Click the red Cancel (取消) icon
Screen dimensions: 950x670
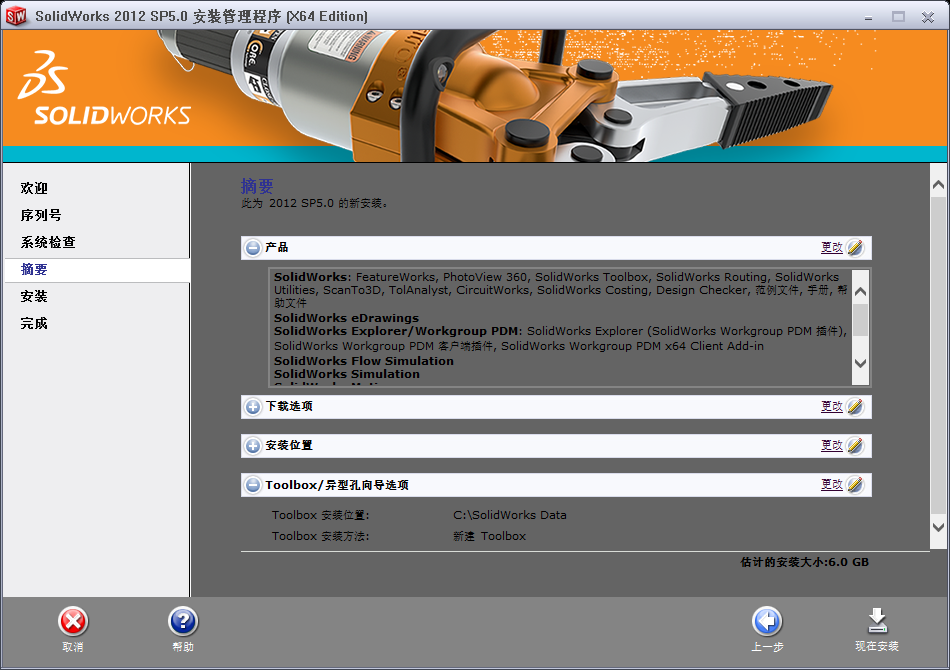[x=73, y=622]
